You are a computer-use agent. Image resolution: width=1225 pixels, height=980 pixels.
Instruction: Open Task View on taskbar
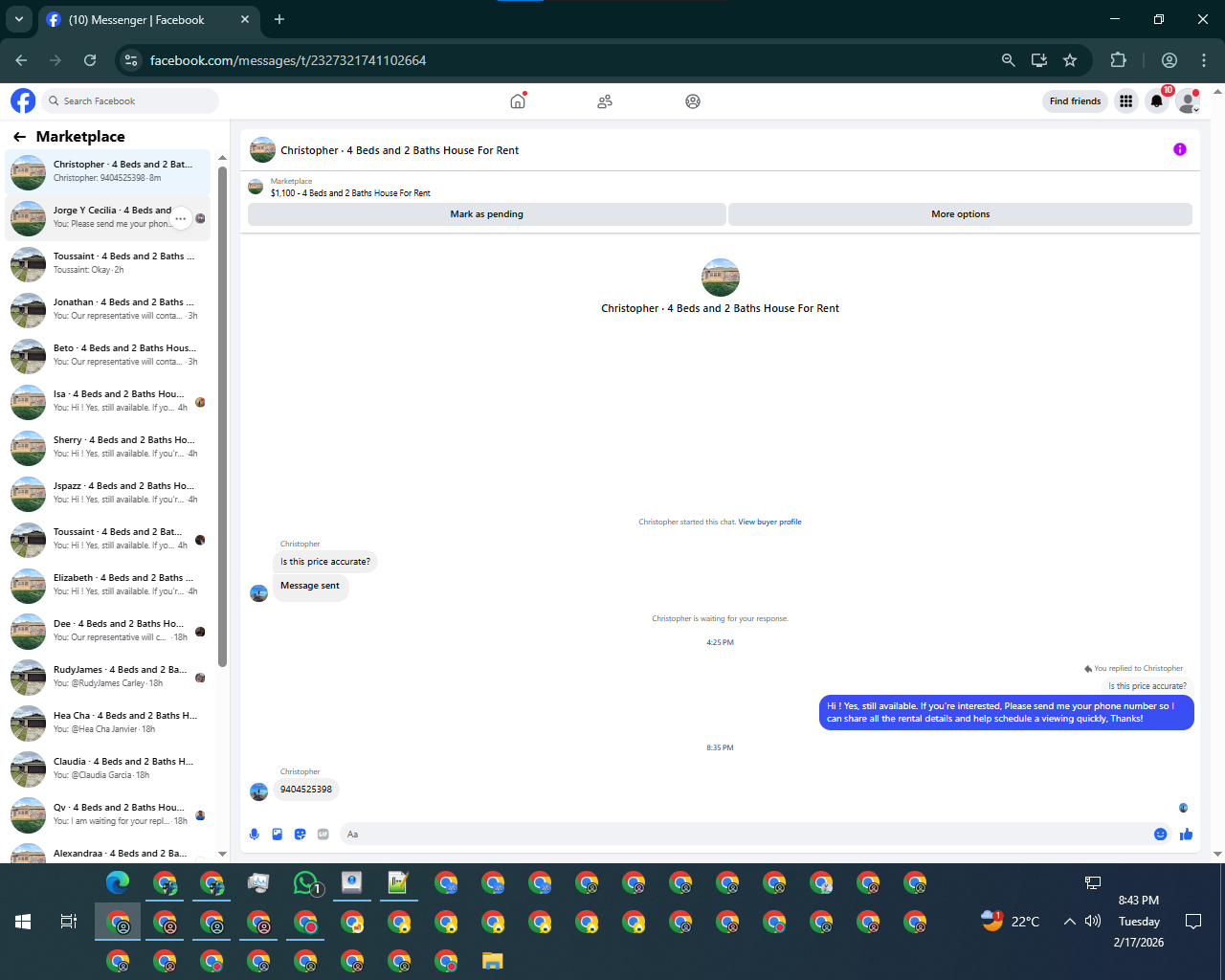68,922
